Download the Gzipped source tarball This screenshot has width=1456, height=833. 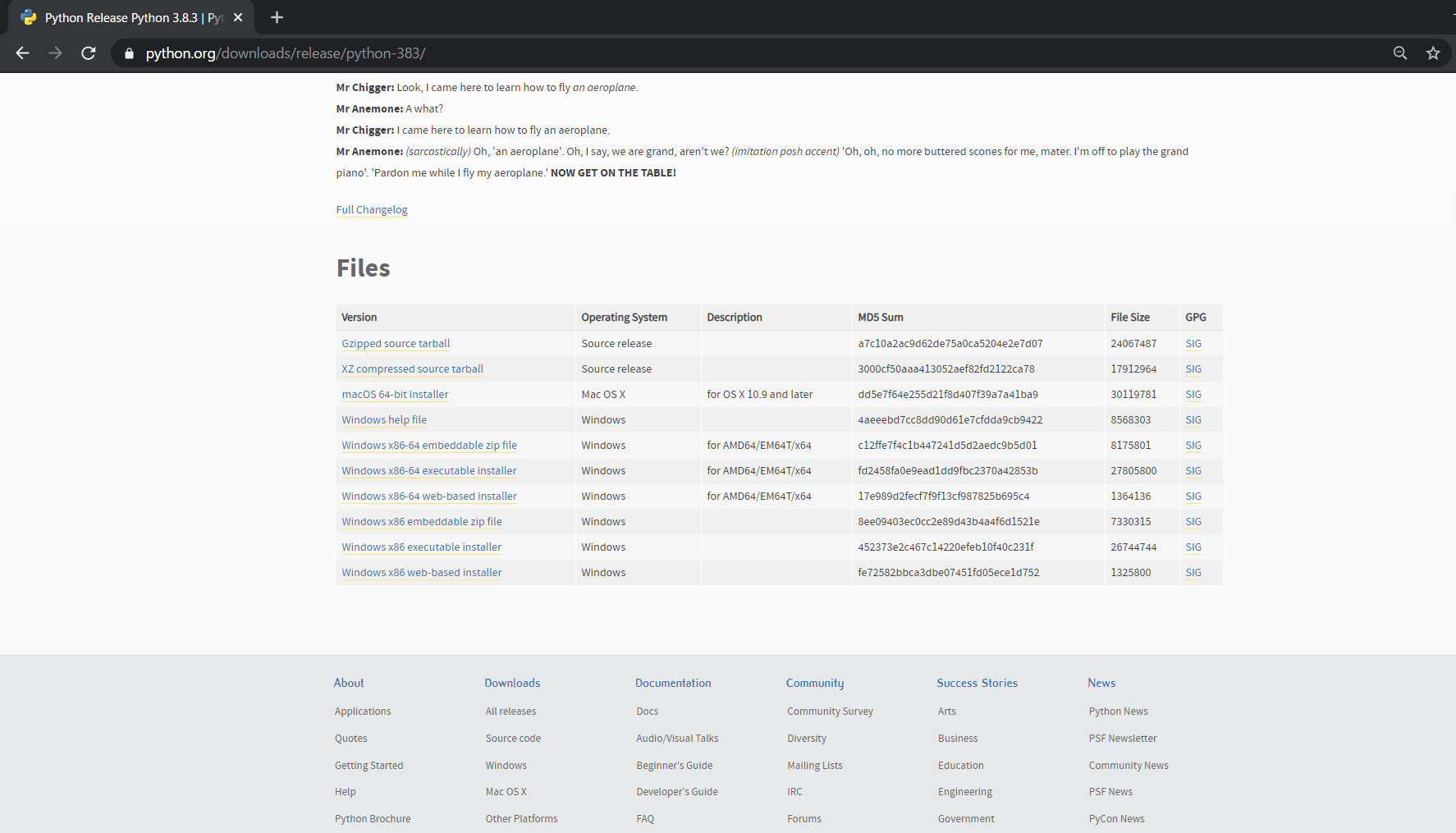[x=396, y=344]
